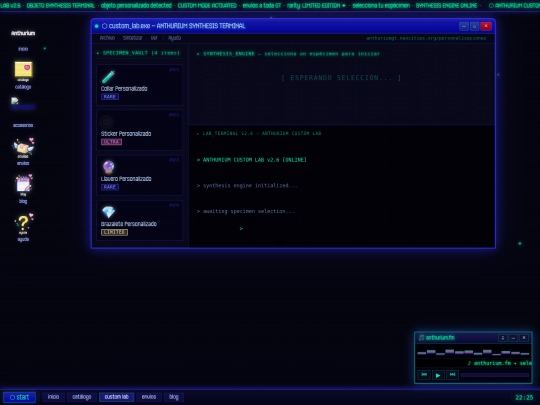Click the scrolling marquee ticker at top
This screenshot has height=405, width=540.
(270, 6)
